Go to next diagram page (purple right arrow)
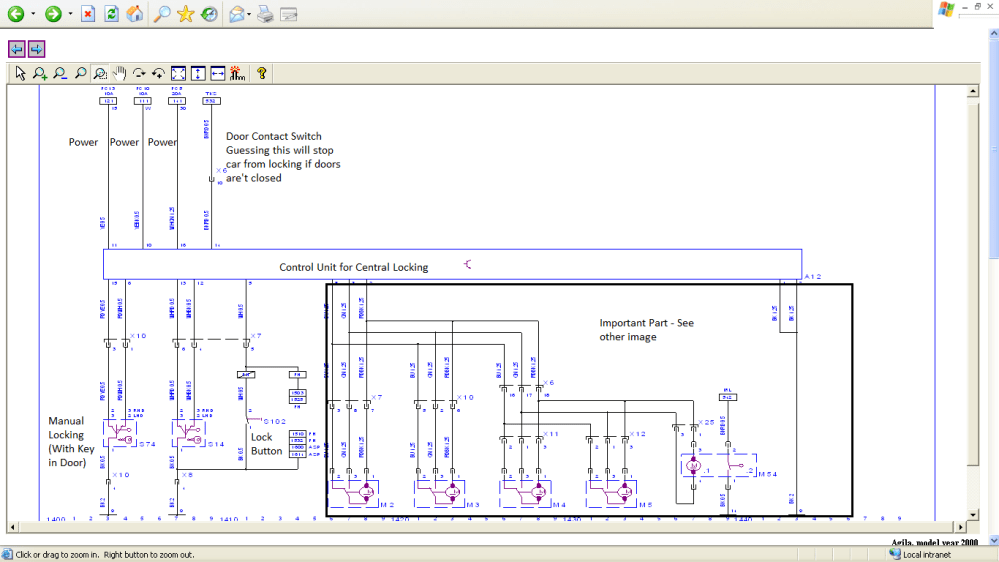The image size is (999, 562). pyautogui.click(x=36, y=49)
